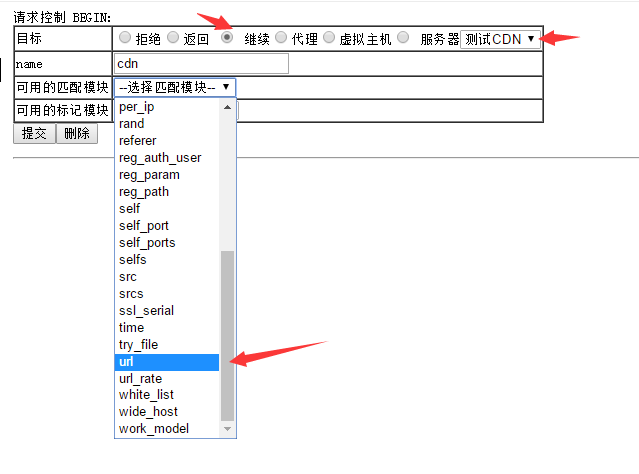Select the 拒绝 radio button
Image resolution: width=639 pixels, height=474 pixels.
point(125,38)
